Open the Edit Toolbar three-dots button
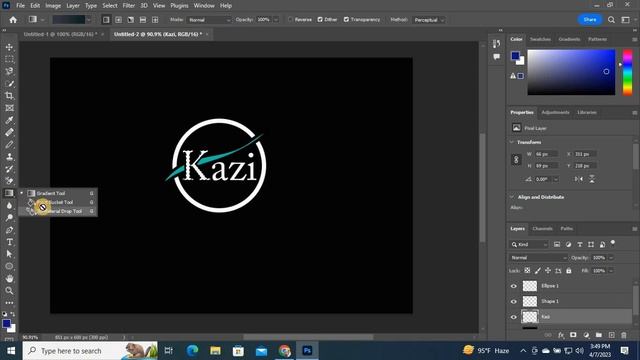 click(9, 303)
